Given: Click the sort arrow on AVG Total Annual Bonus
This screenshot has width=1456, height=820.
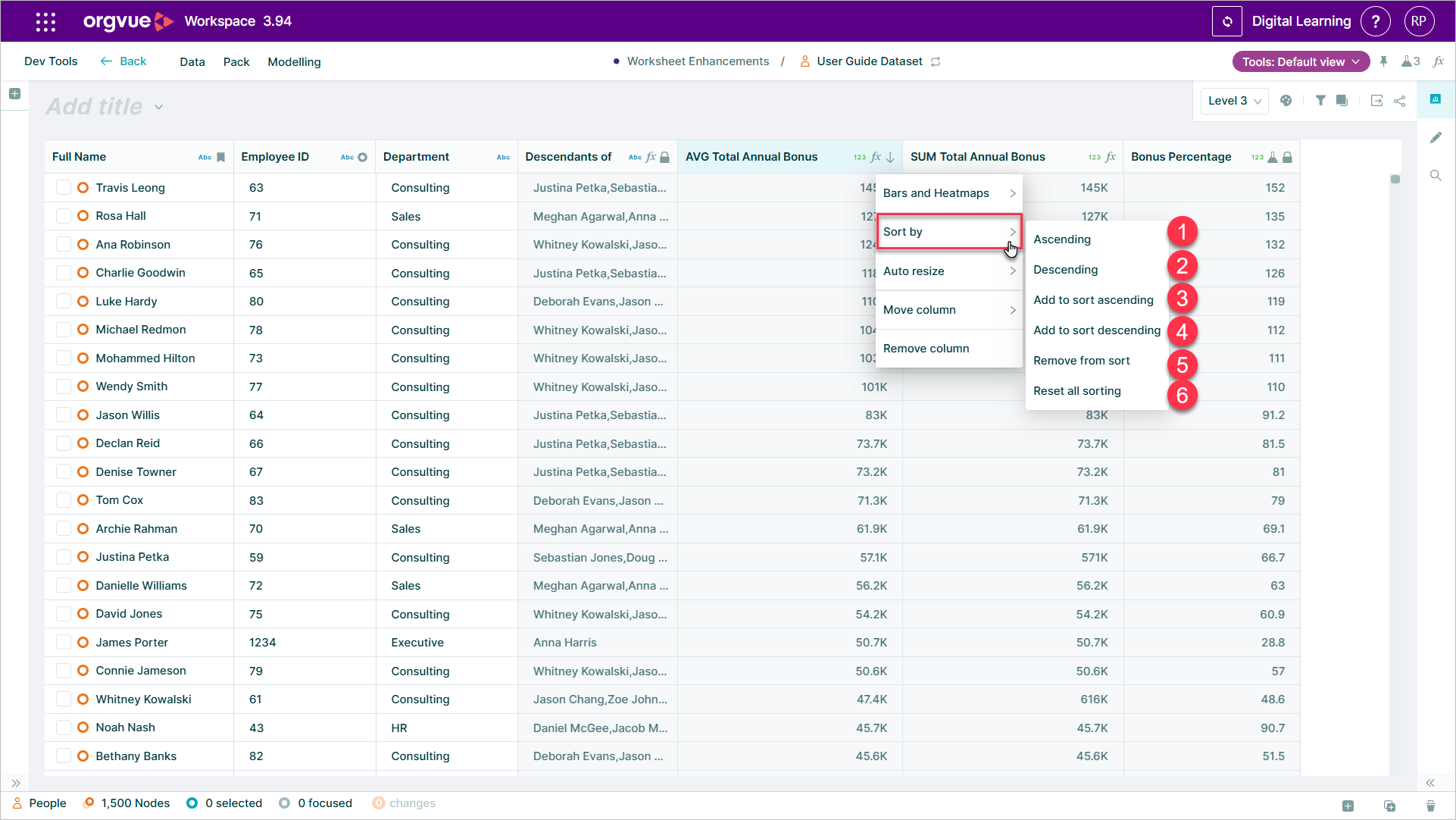Looking at the screenshot, I should tap(890, 158).
